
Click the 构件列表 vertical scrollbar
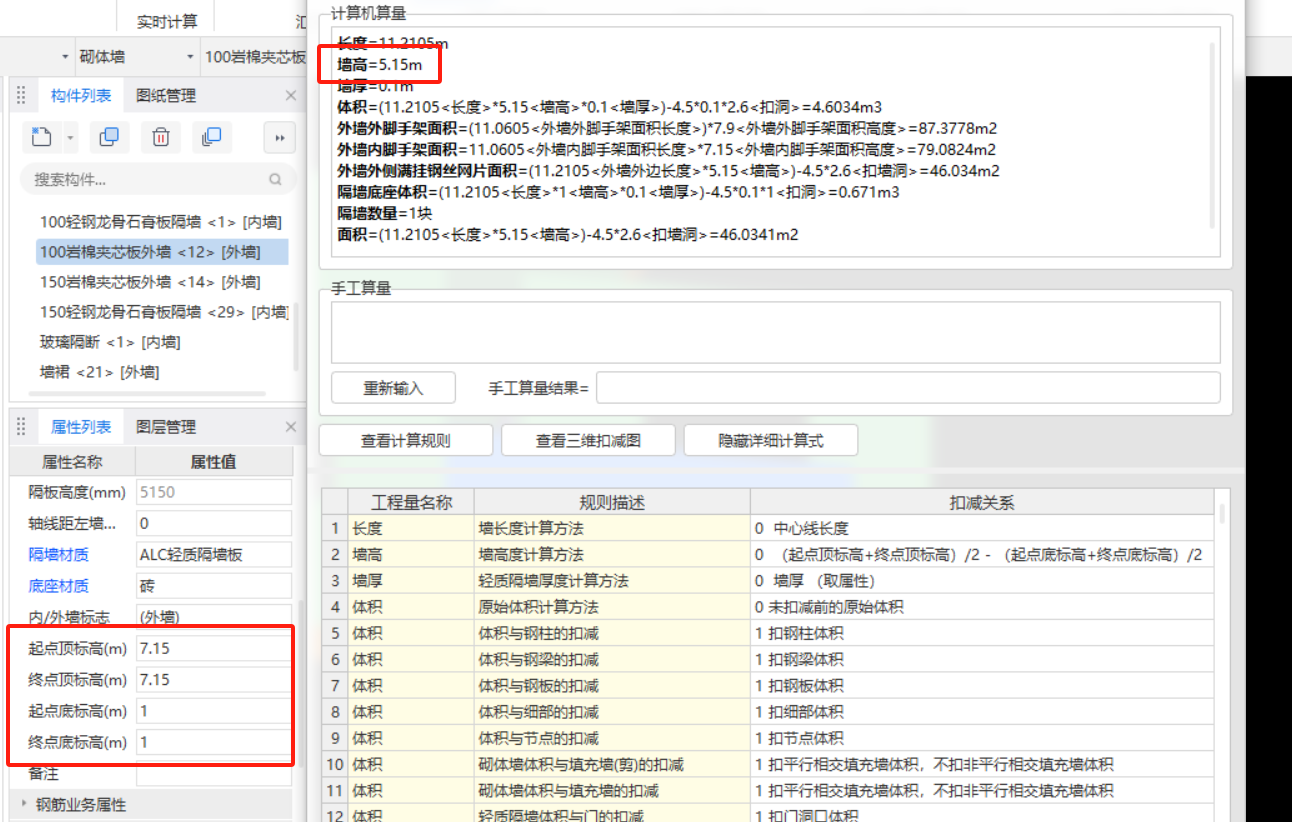pos(295,335)
